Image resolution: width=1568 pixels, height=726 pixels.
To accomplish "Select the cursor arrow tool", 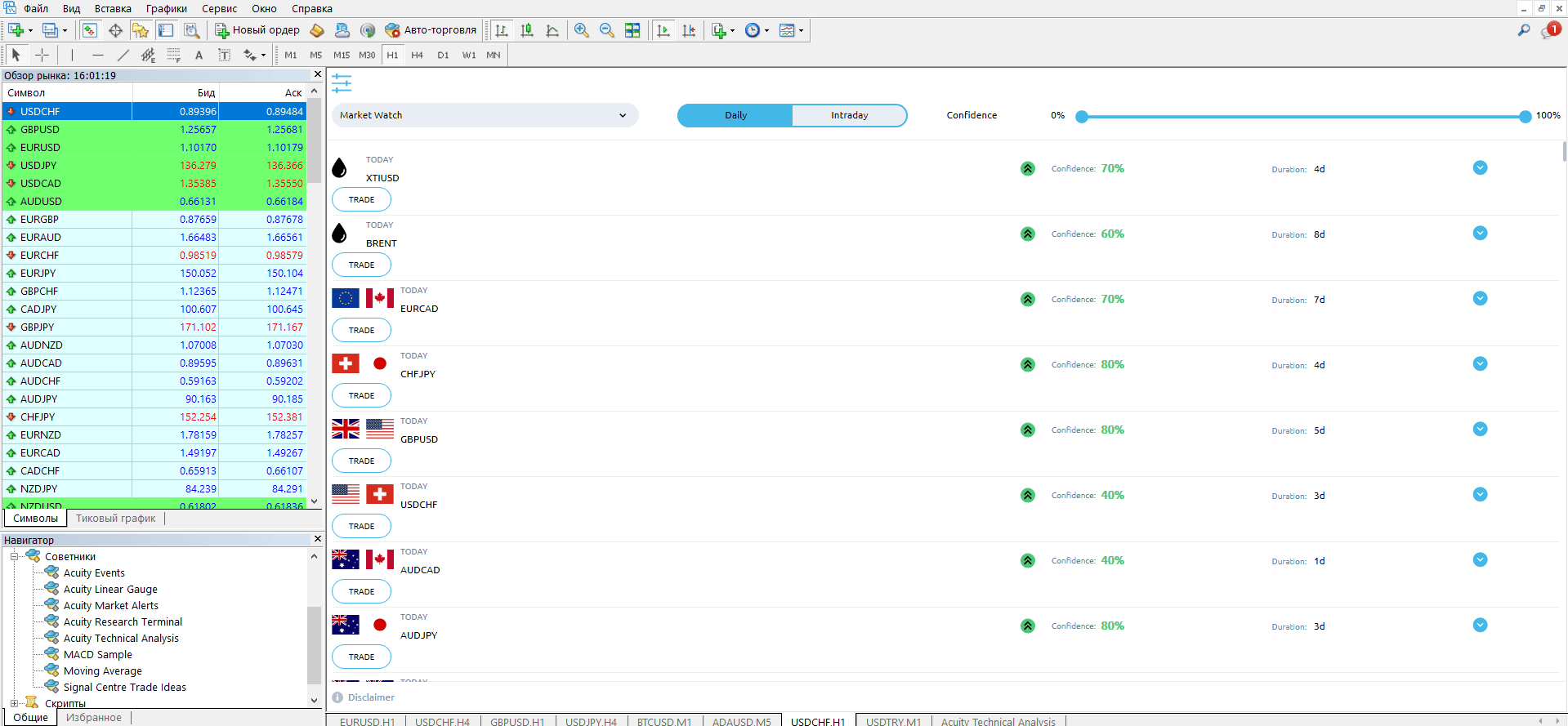I will [16, 55].
